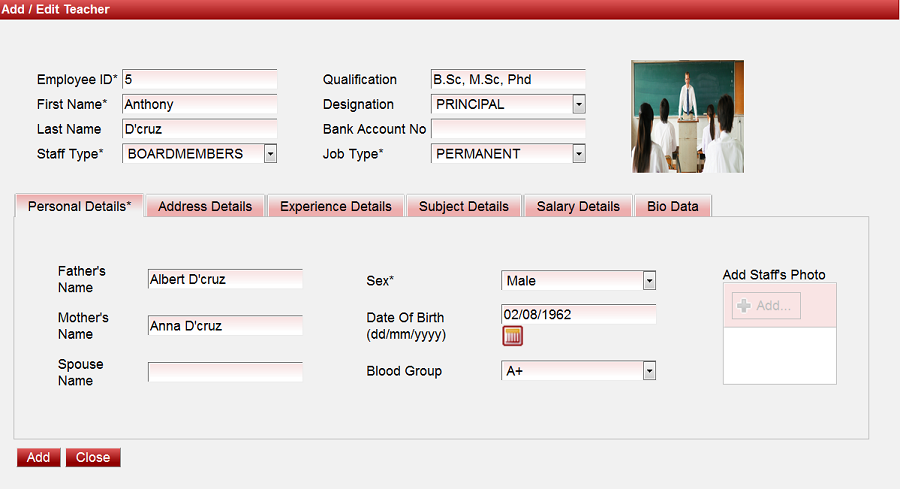The width and height of the screenshot is (900, 489).
Task: Click the Bank Account No field
Action: pos(508,129)
